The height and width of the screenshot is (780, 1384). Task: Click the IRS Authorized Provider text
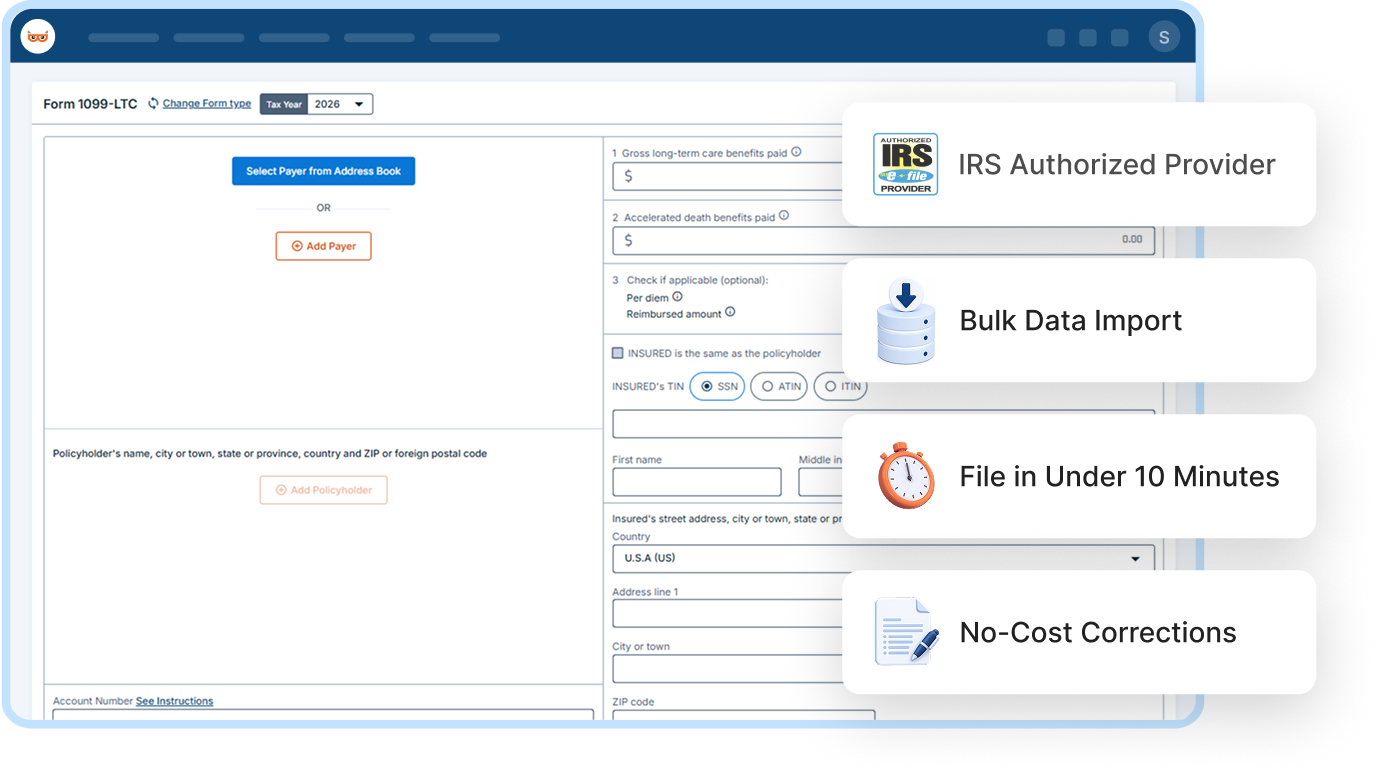click(x=1117, y=164)
